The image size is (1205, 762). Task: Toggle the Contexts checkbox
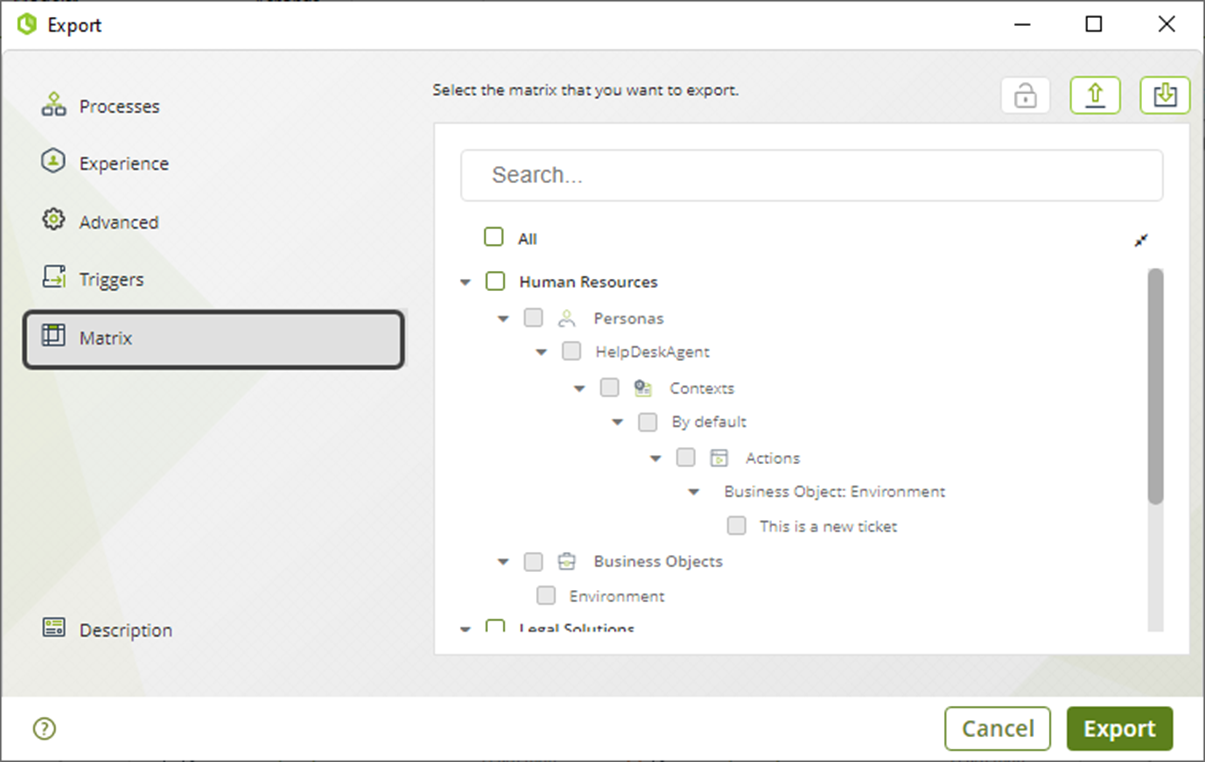tap(610, 388)
